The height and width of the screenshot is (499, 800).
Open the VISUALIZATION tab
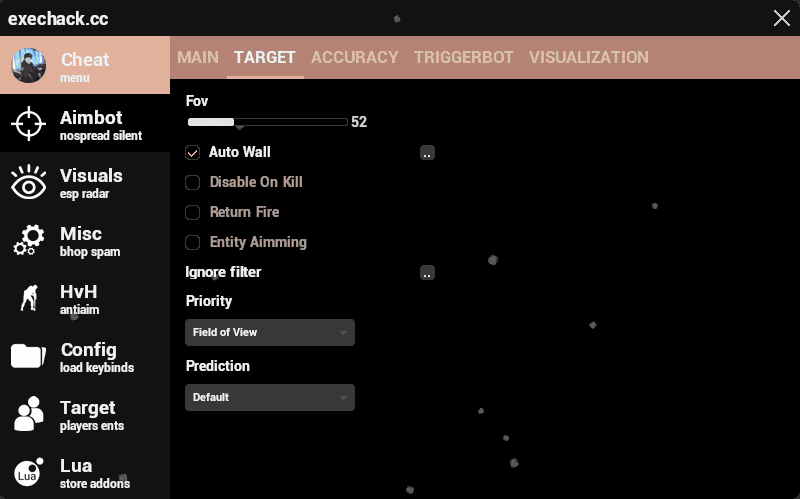588,58
